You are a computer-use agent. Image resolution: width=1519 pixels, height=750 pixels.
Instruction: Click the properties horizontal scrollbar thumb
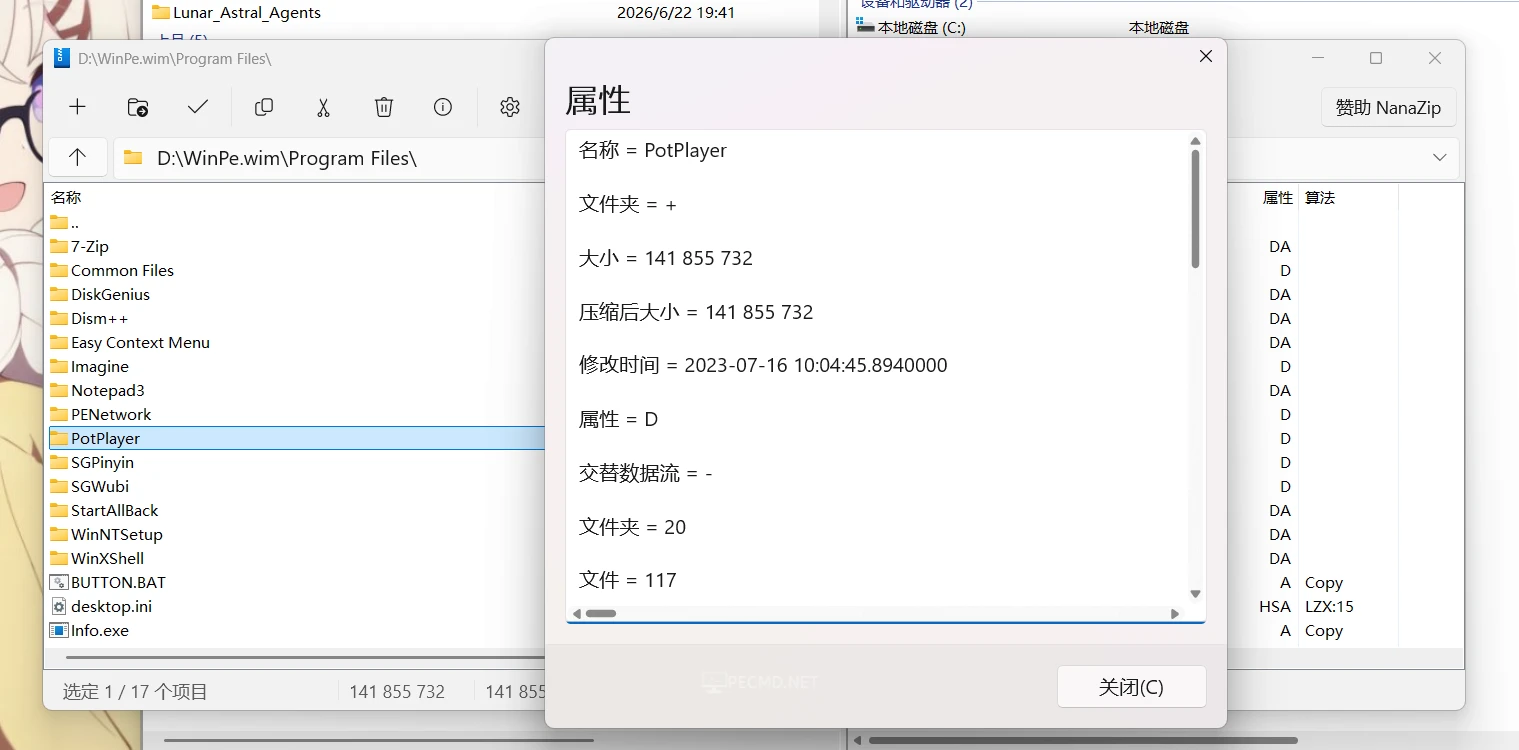tap(601, 613)
